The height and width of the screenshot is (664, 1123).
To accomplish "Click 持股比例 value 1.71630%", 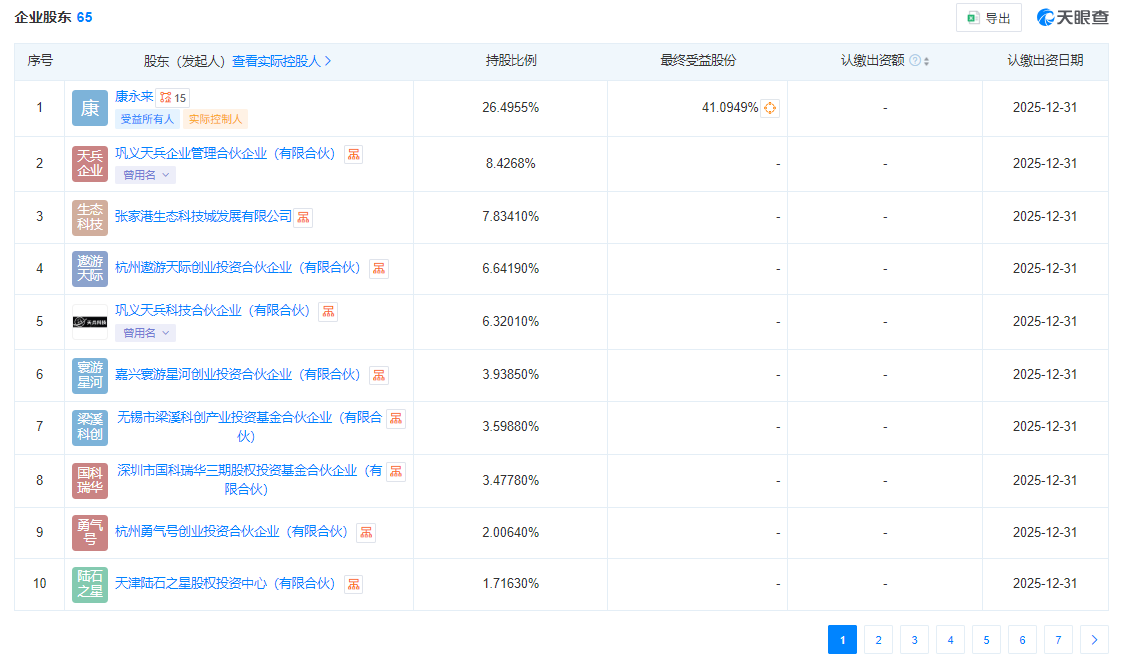I will pyautogui.click(x=510, y=583).
